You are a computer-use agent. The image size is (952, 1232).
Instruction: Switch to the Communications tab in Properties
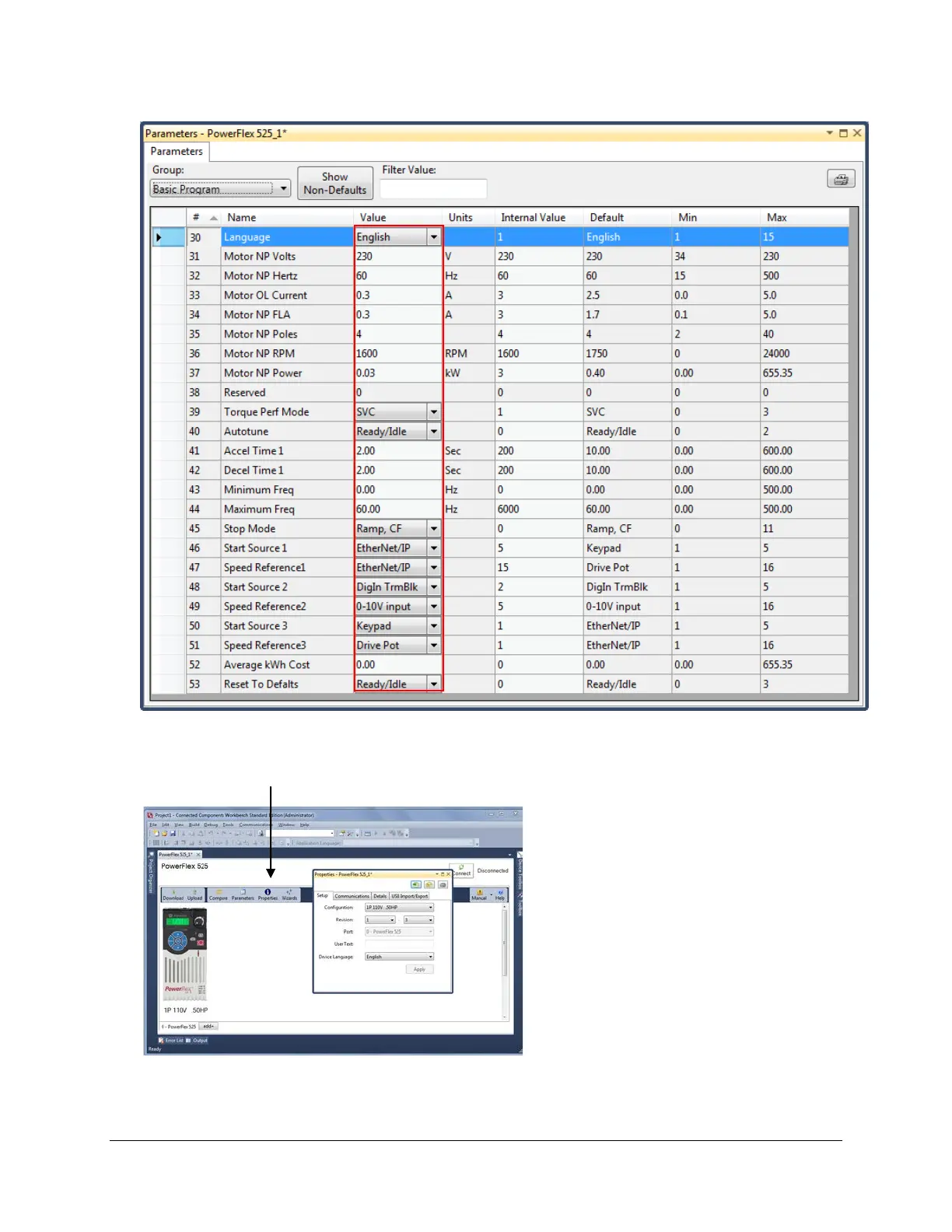pos(352,896)
